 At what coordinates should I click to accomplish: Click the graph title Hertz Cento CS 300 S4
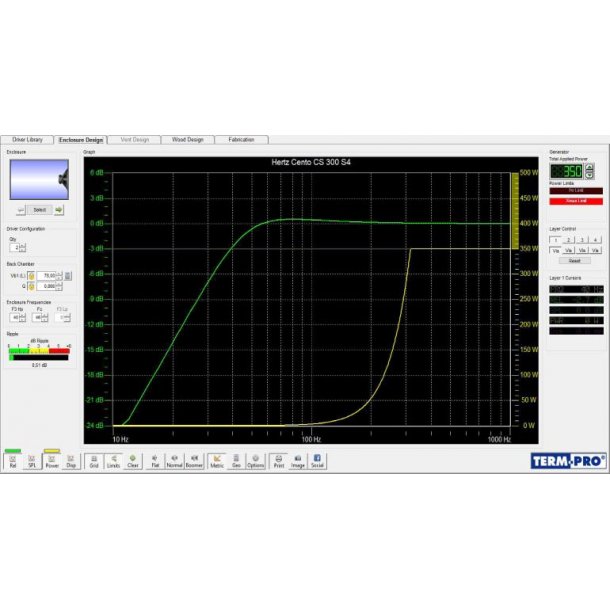[x=311, y=162]
